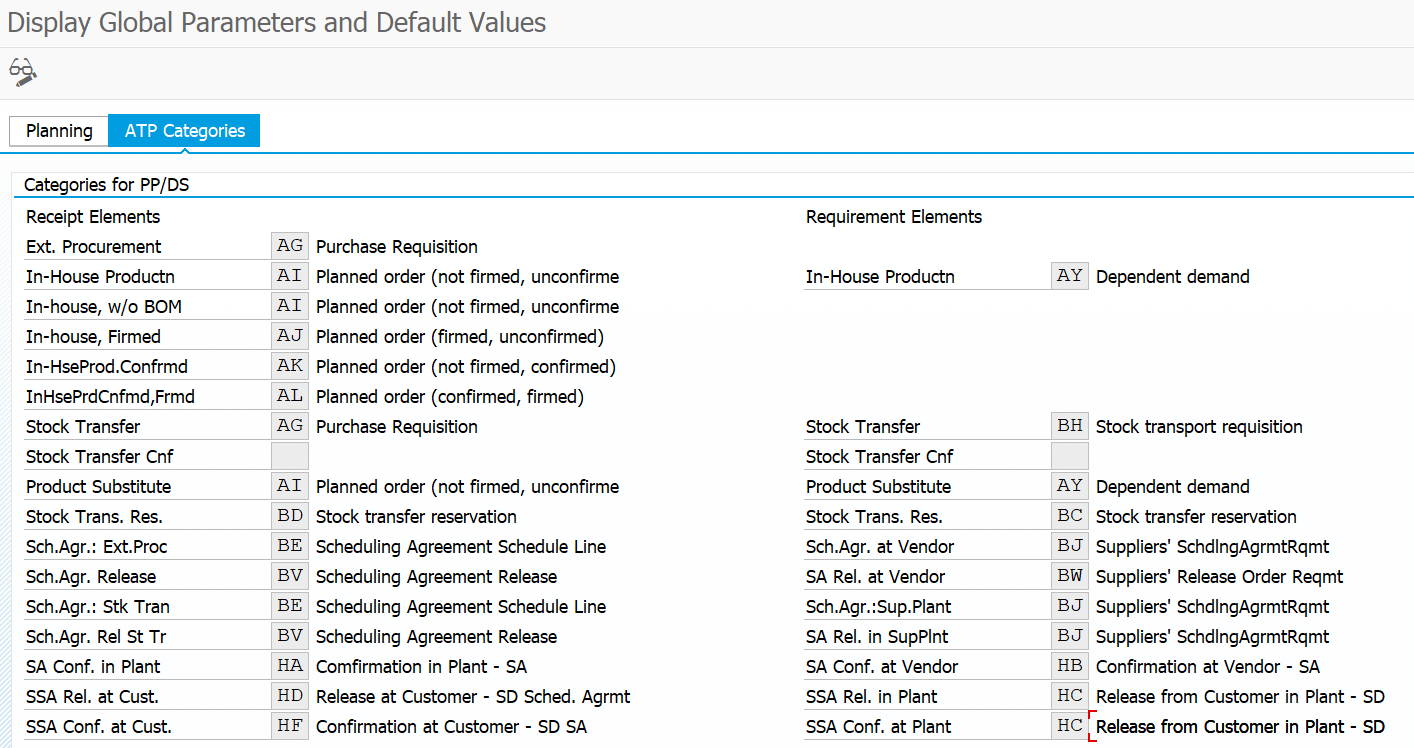Click the BE field for Sch.Agr.: Ext.Proc

(x=290, y=546)
